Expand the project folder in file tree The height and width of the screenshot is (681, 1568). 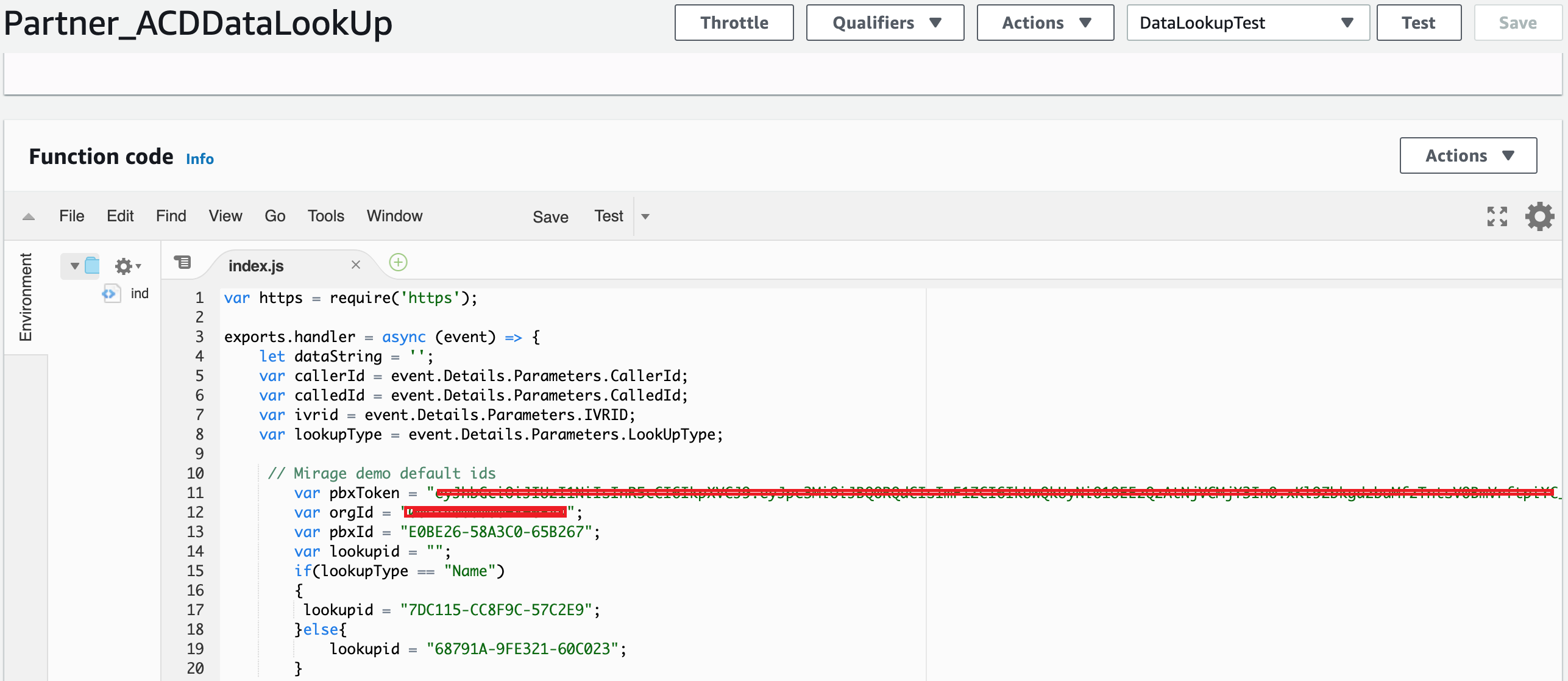pyautogui.click(x=74, y=266)
